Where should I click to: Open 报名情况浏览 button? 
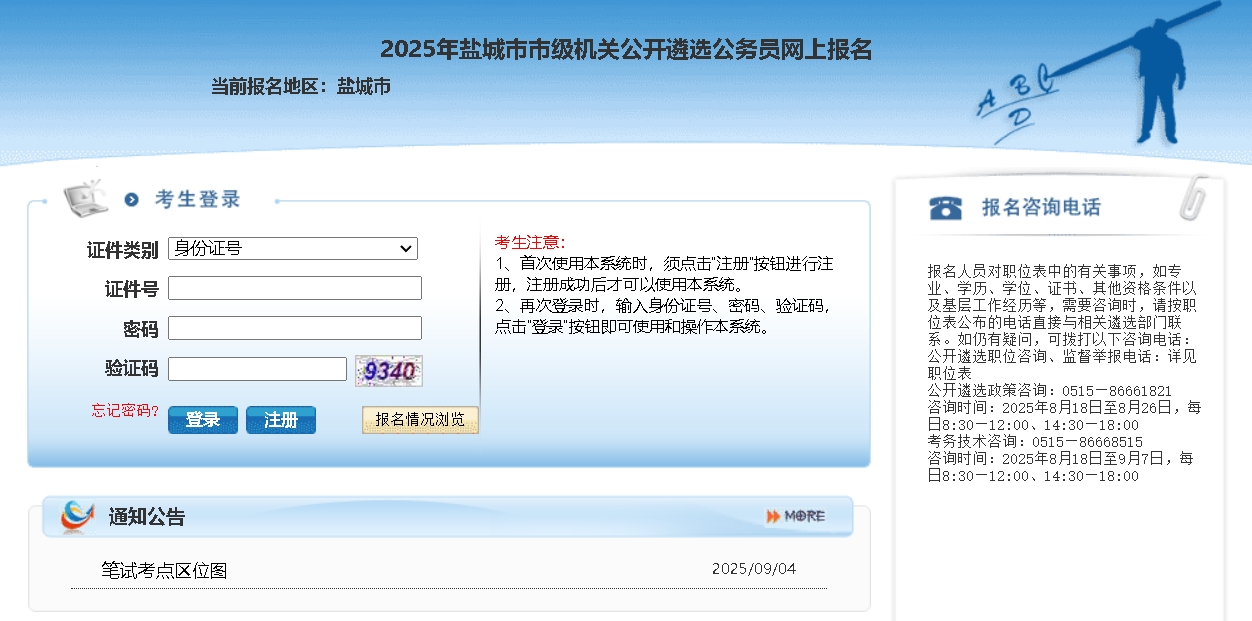tap(420, 420)
